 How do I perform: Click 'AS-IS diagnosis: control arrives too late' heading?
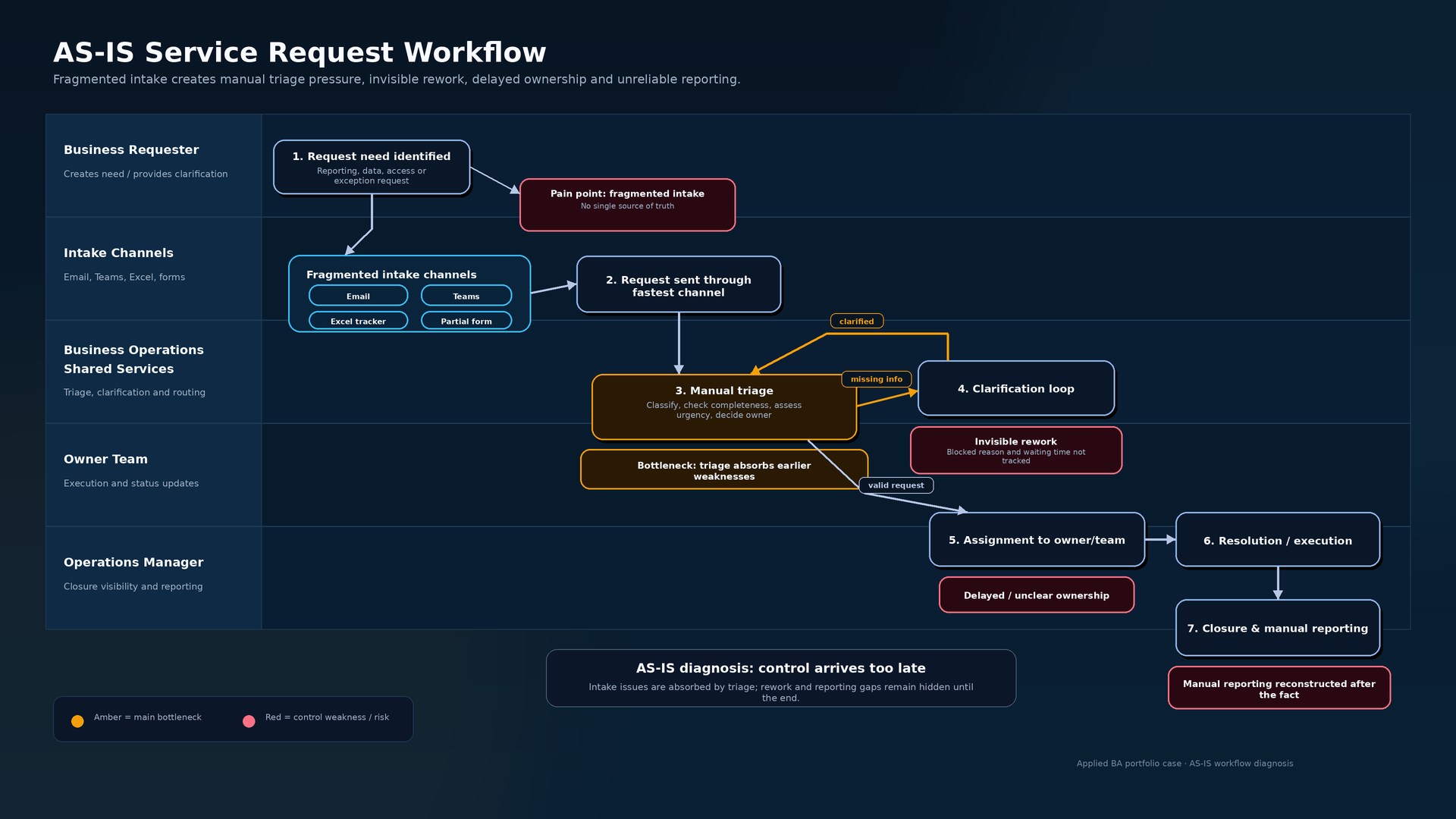781,669
